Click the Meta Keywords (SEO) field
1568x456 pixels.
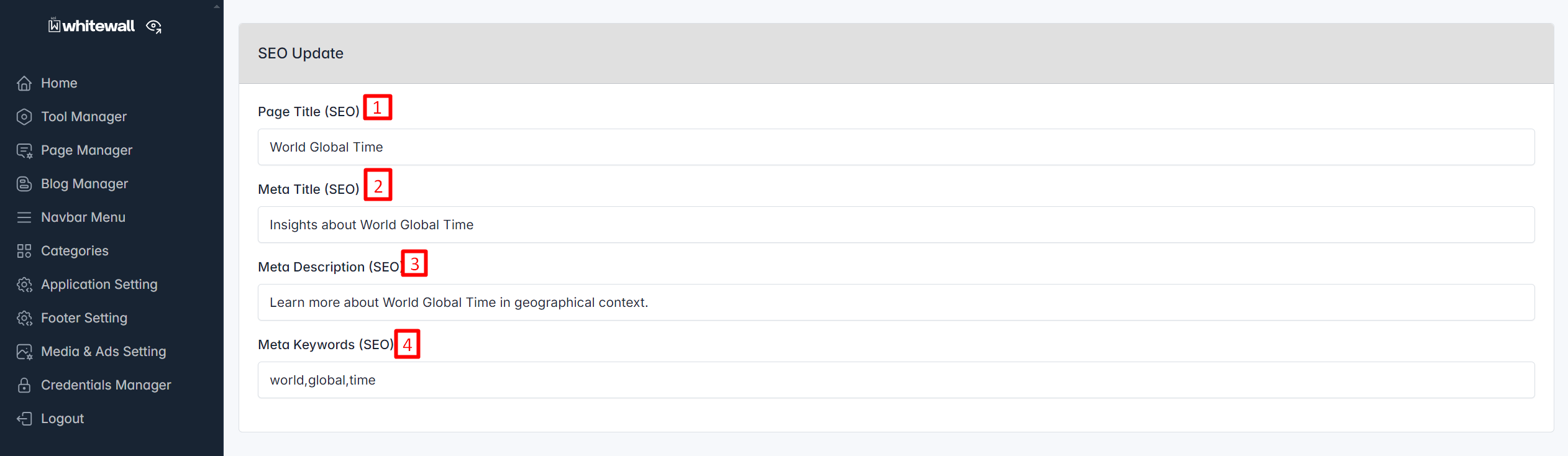(896, 380)
